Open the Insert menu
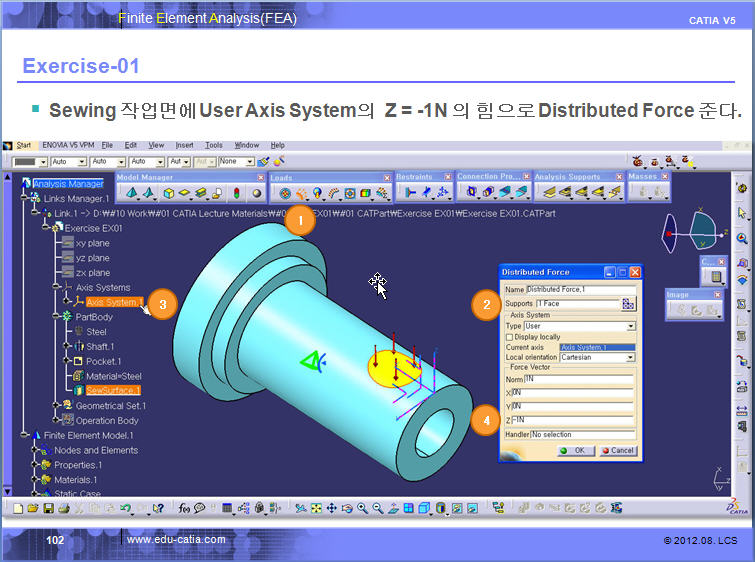Screen dimensions: 755x562 (x=184, y=145)
